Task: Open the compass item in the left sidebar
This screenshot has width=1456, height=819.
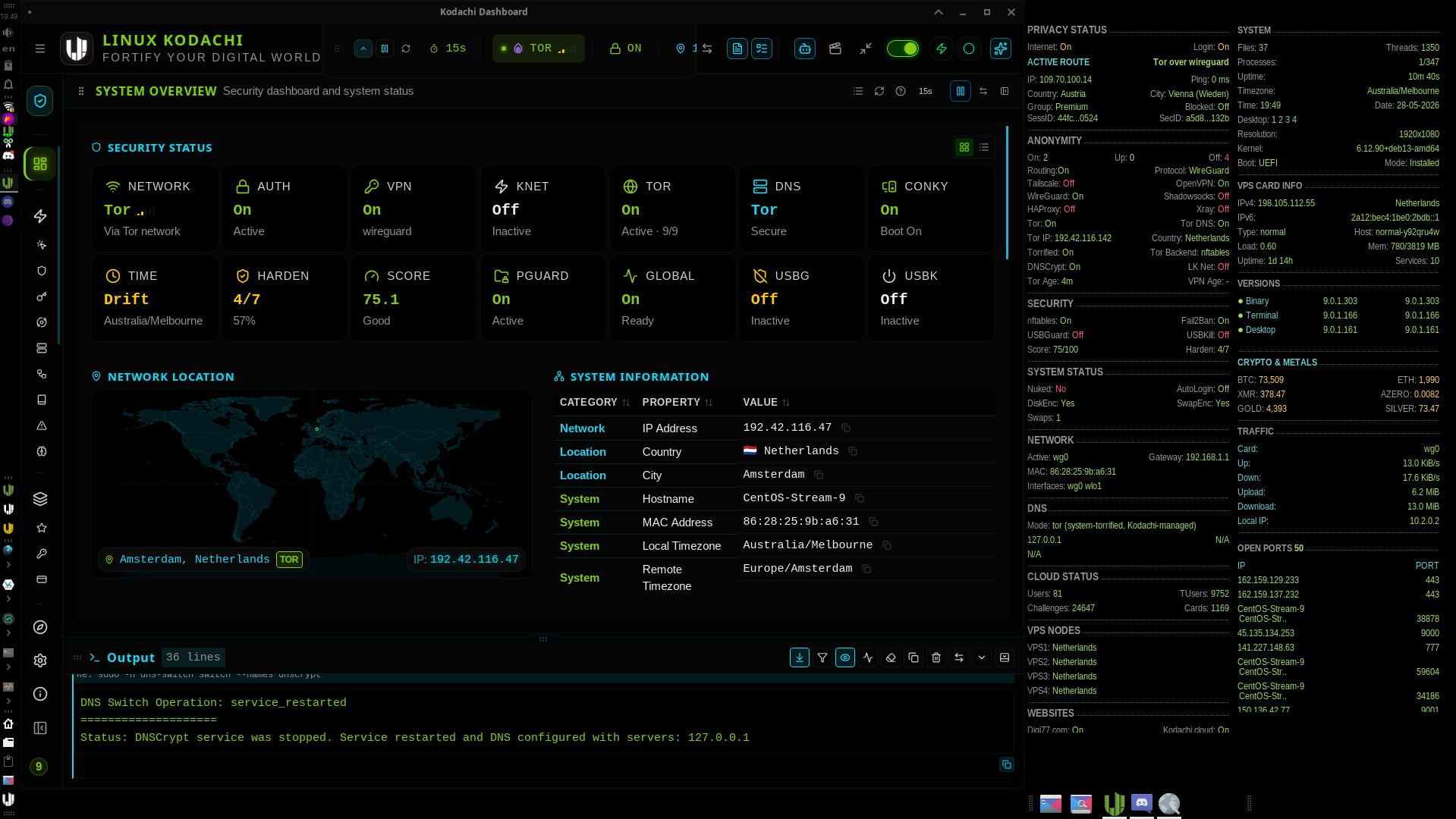Action: (x=41, y=627)
